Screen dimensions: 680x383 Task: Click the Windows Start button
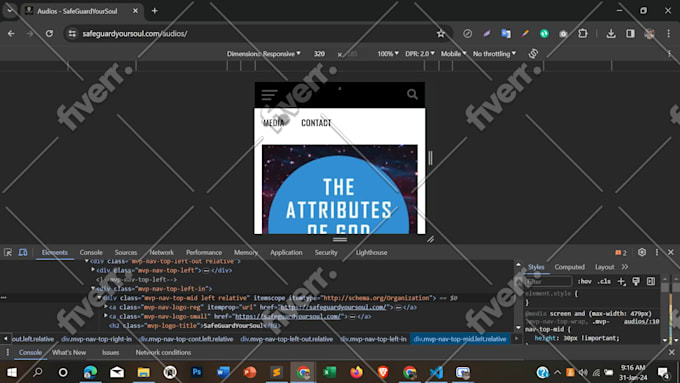pyautogui.click(x=12, y=372)
